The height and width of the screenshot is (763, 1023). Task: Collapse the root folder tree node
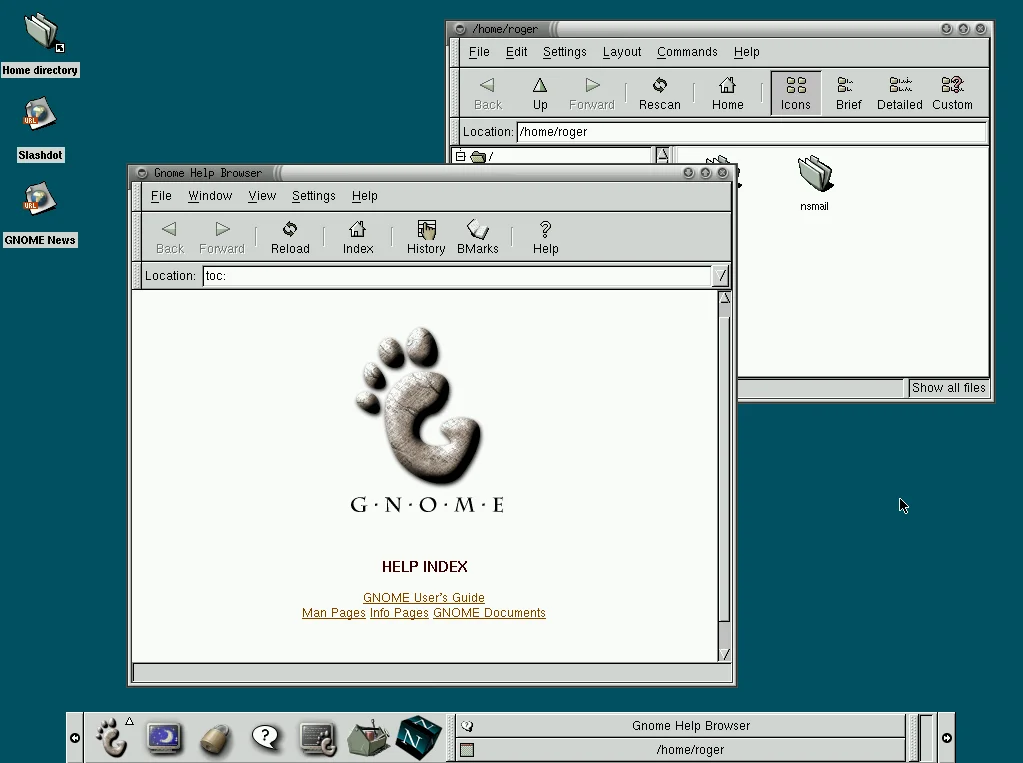pyautogui.click(x=461, y=157)
